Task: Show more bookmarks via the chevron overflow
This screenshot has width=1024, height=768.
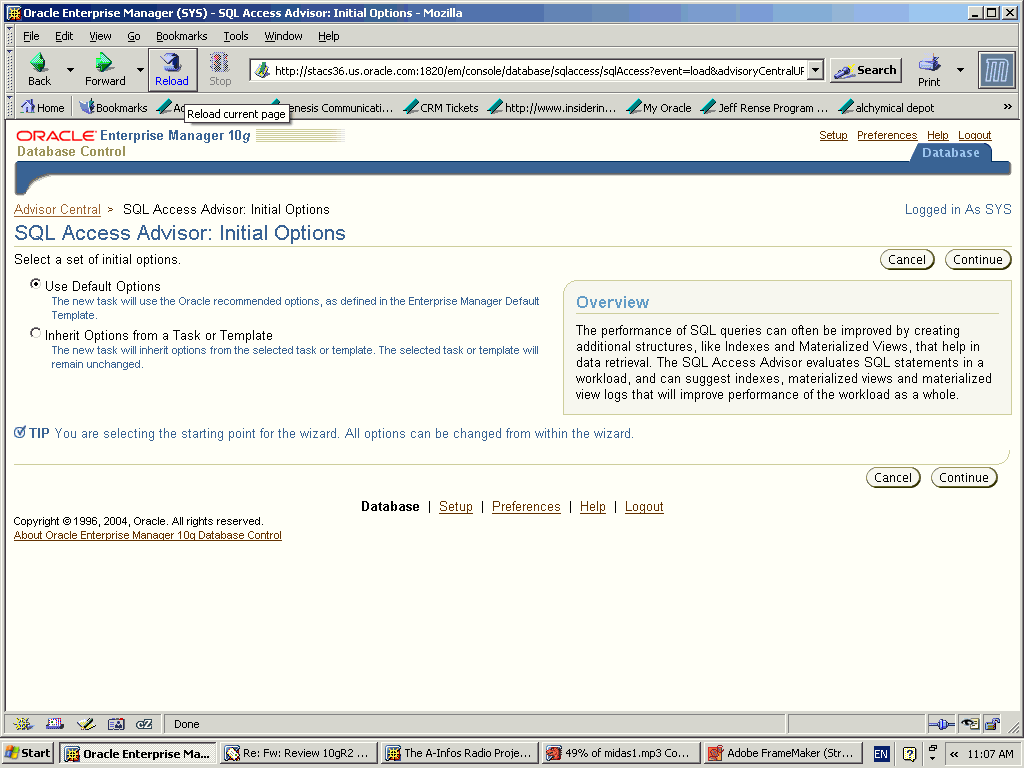Action: click(x=1007, y=107)
